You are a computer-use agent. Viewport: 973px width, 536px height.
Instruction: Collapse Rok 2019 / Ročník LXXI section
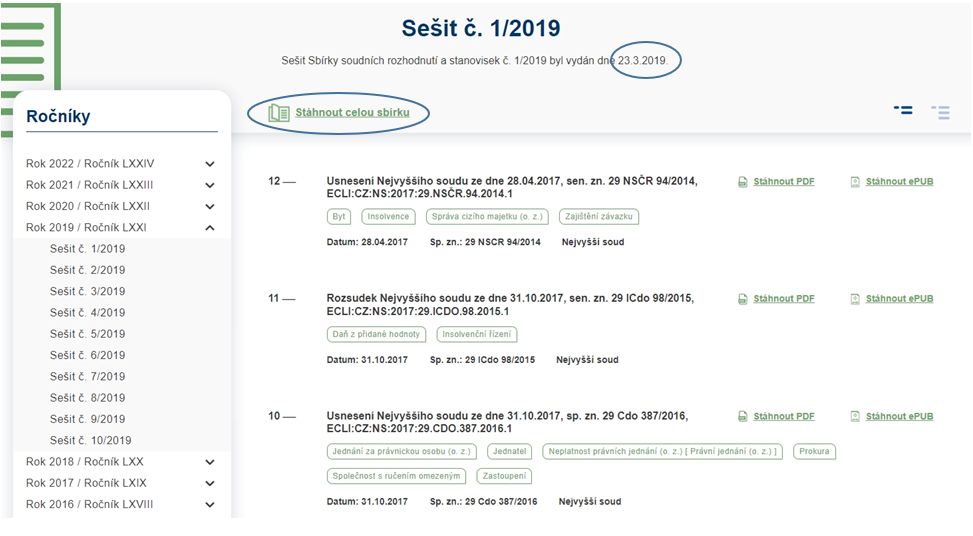click(210, 228)
